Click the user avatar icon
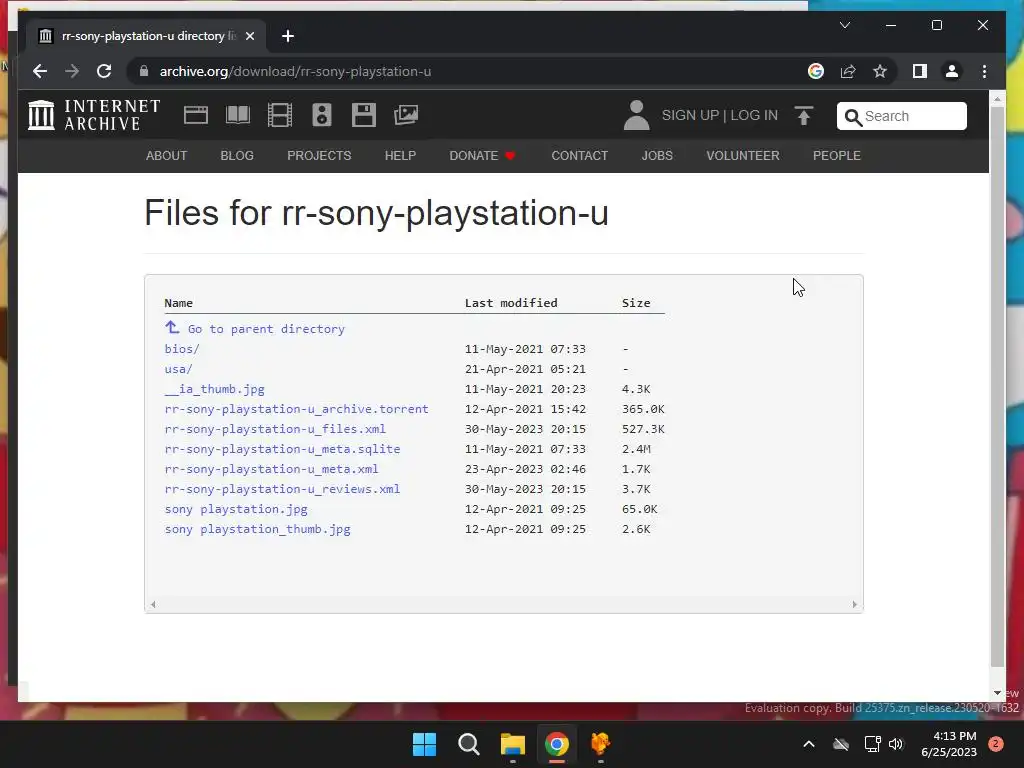The image size is (1024, 768). click(x=636, y=115)
